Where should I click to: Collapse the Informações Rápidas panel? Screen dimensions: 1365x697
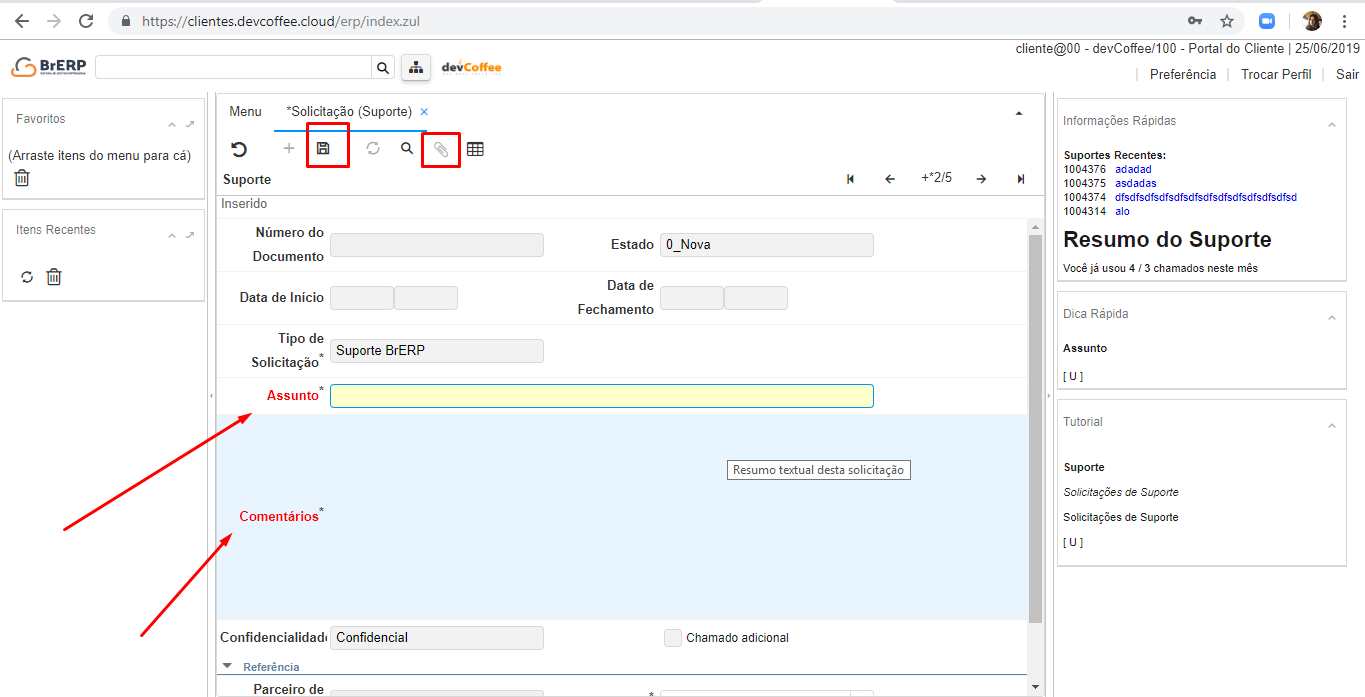pos(1331,125)
